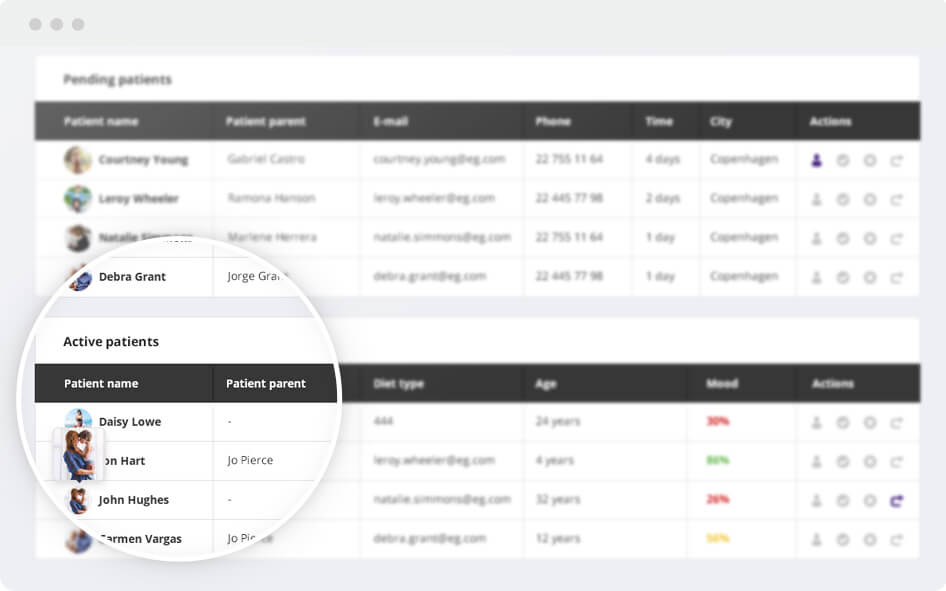This screenshot has width=946, height=591.
Task: Click the 30% mood value for Daisy Lowe
Action: coord(717,422)
